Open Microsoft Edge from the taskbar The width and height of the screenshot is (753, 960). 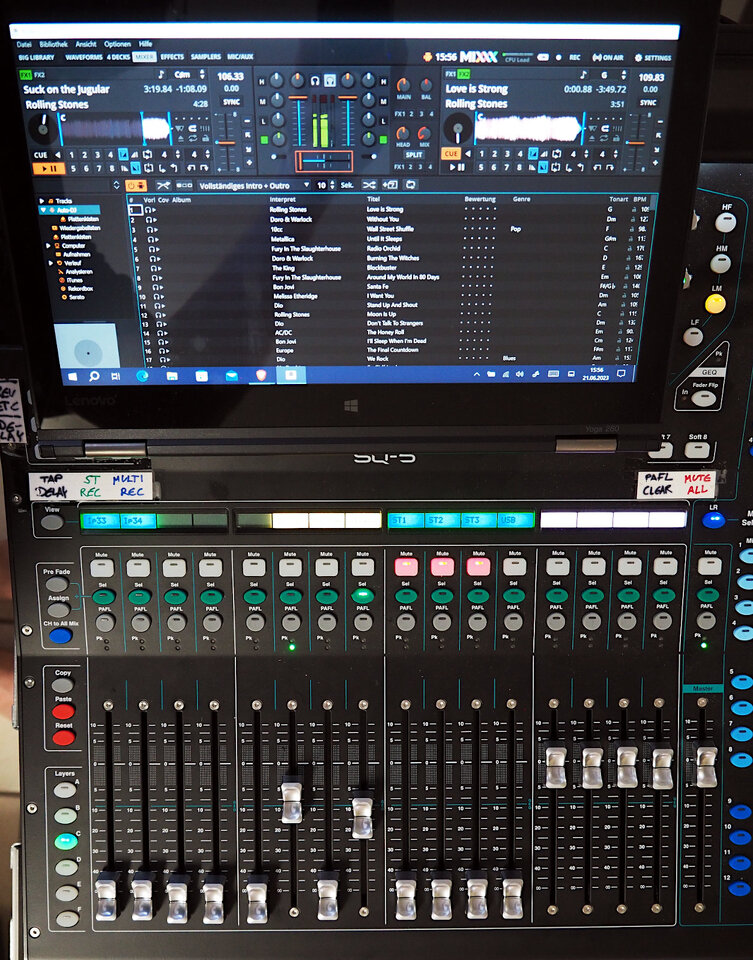click(x=142, y=376)
